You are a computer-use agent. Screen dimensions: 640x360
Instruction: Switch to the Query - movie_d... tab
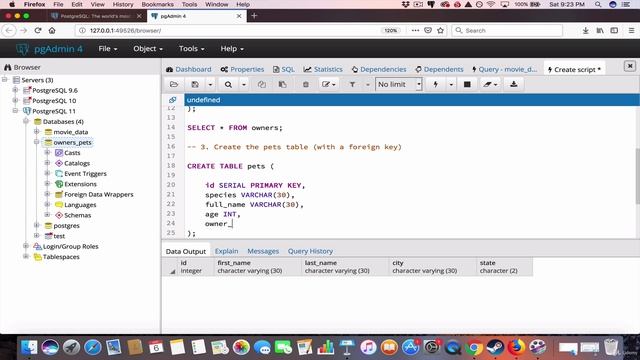pyautogui.click(x=504, y=69)
